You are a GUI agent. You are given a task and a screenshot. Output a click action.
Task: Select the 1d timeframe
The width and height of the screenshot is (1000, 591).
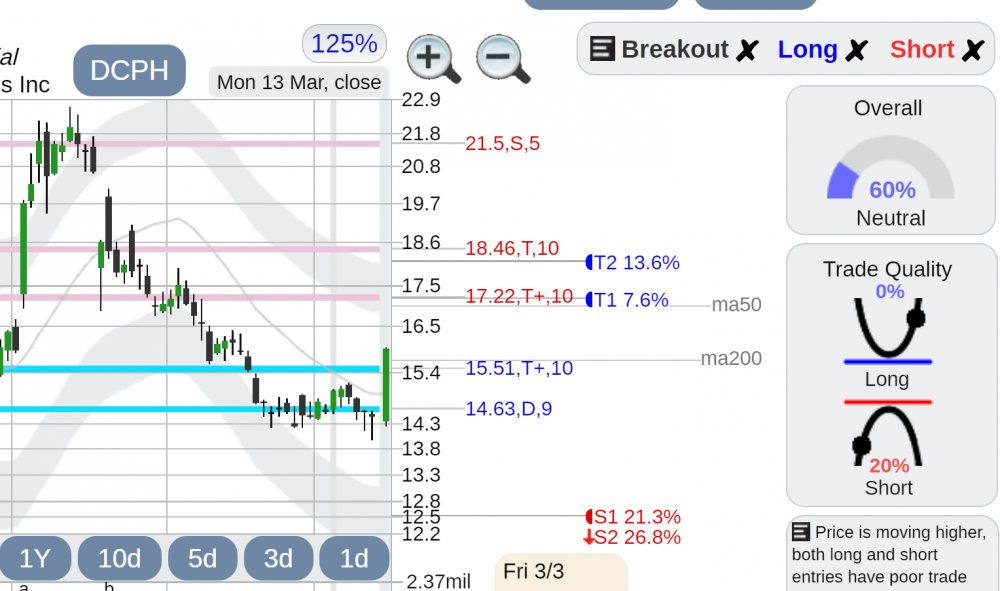(x=354, y=558)
